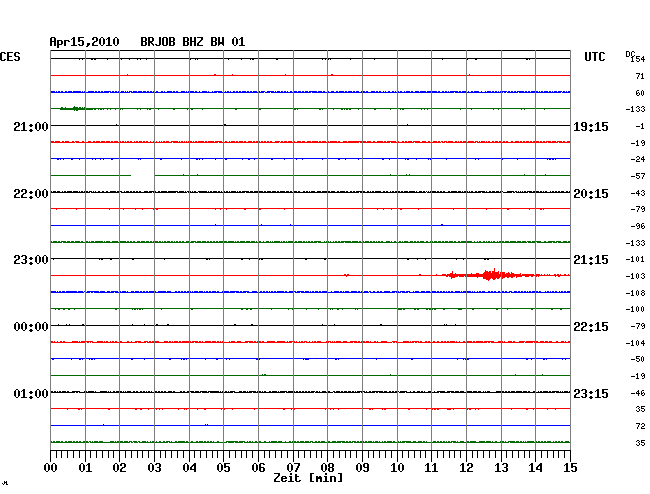Click the 01:00 local time label
Viewport: 650px width, 494px height.
(x=31, y=393)
